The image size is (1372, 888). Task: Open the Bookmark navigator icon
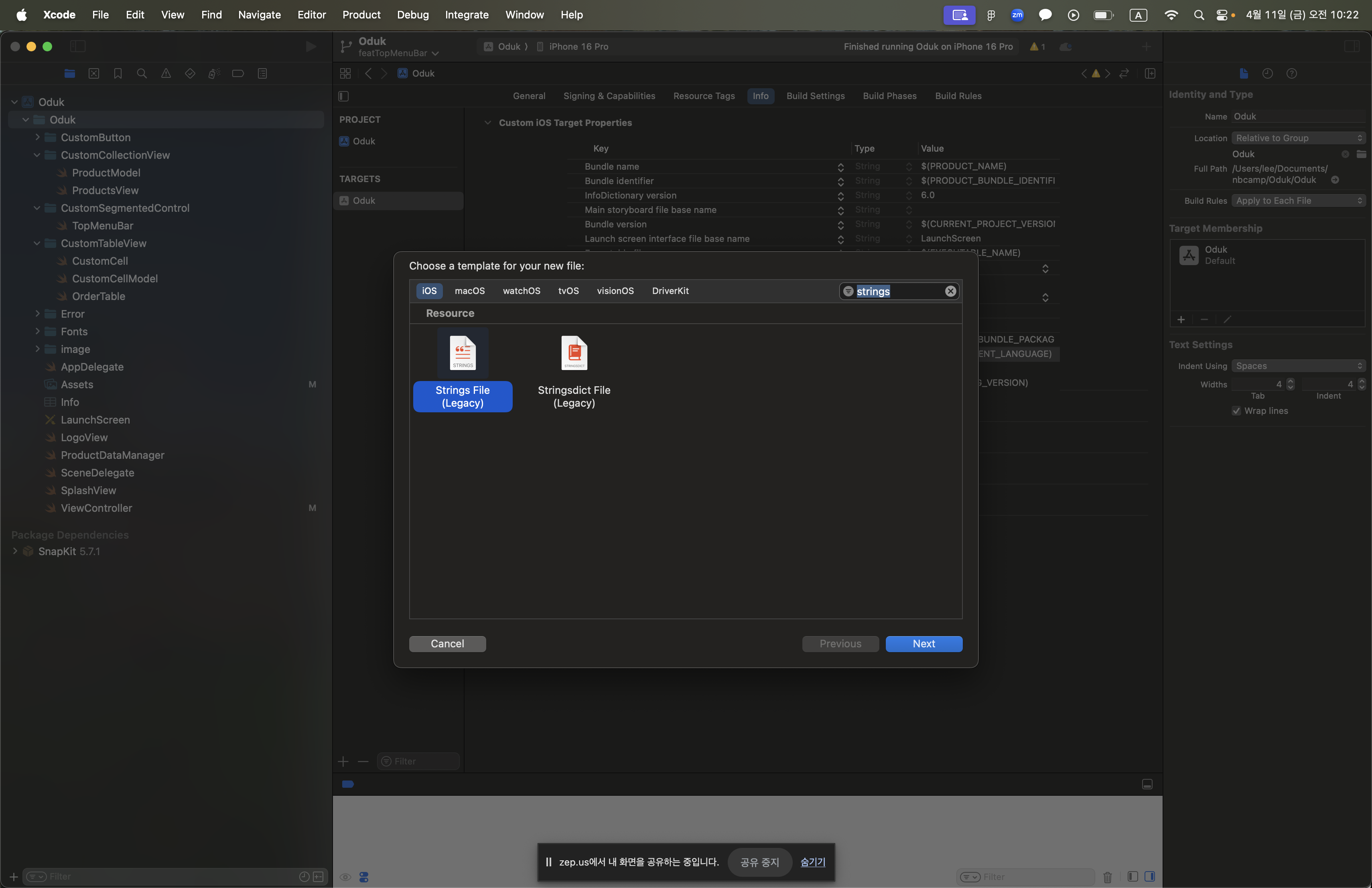click(x=118, y=73)
